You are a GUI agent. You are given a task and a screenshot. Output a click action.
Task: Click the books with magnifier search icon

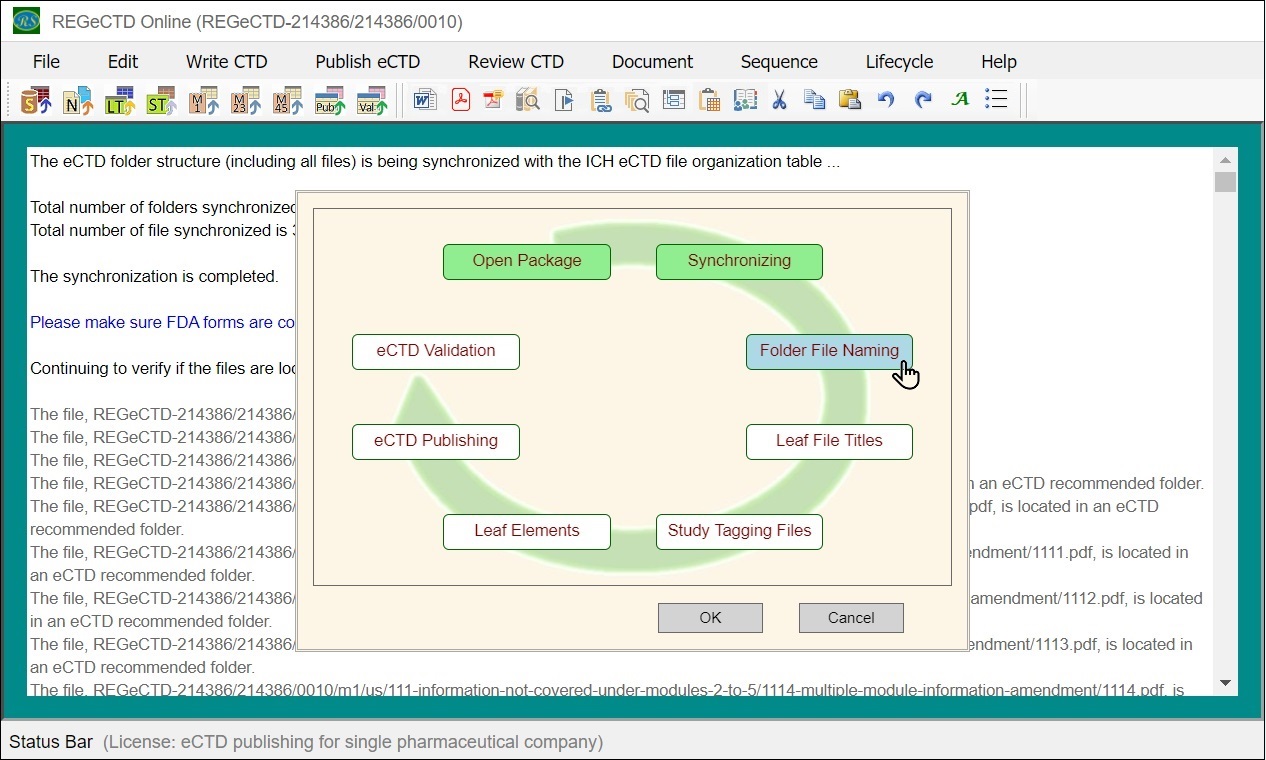click(528, 100)
